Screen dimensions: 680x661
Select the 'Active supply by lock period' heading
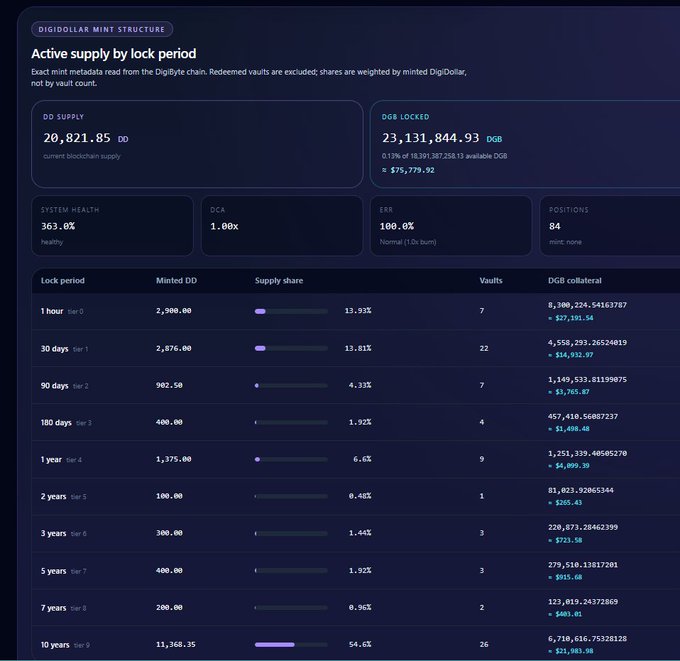[114, 54]
